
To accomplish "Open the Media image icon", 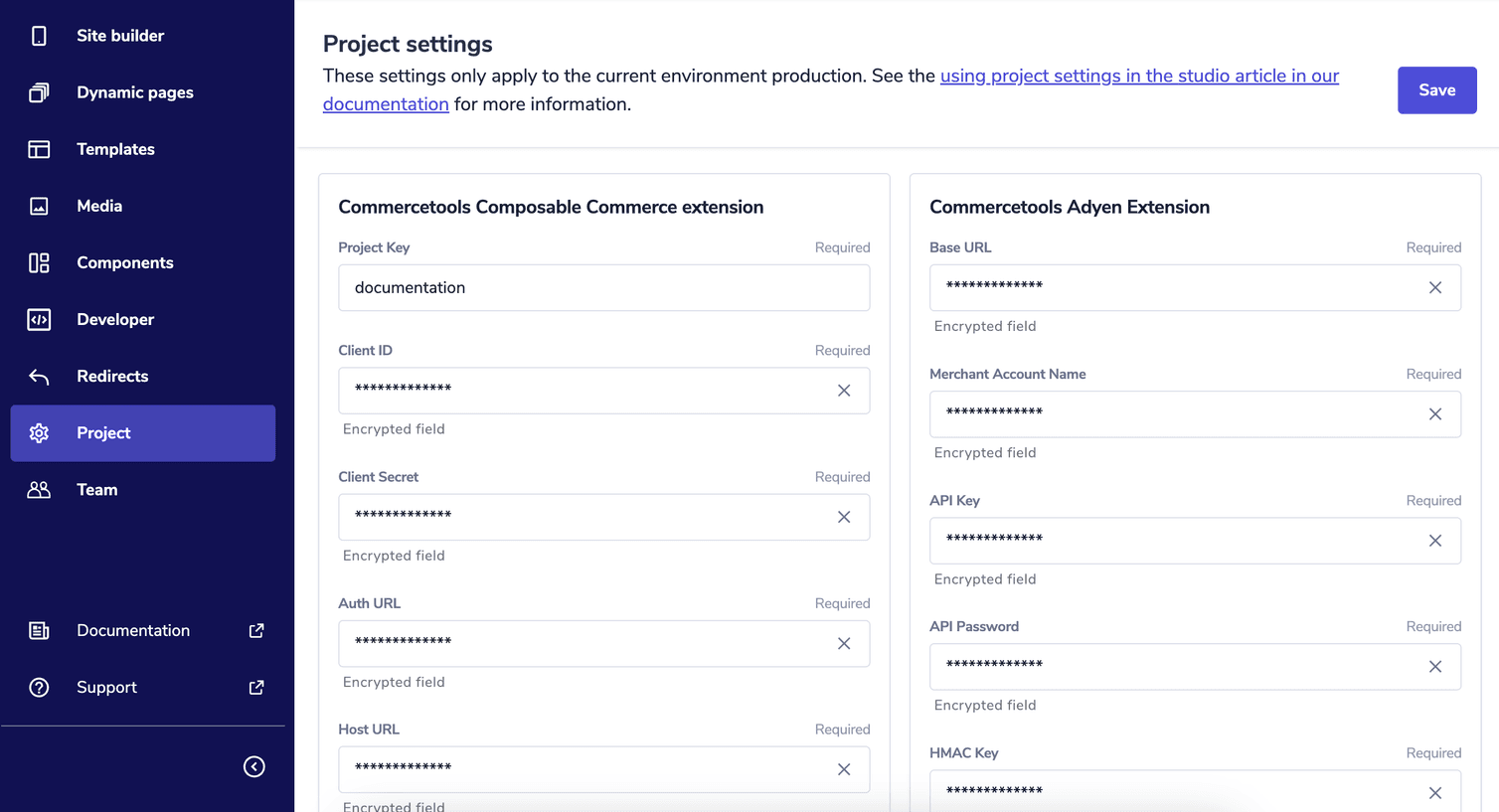I will 38,206.
